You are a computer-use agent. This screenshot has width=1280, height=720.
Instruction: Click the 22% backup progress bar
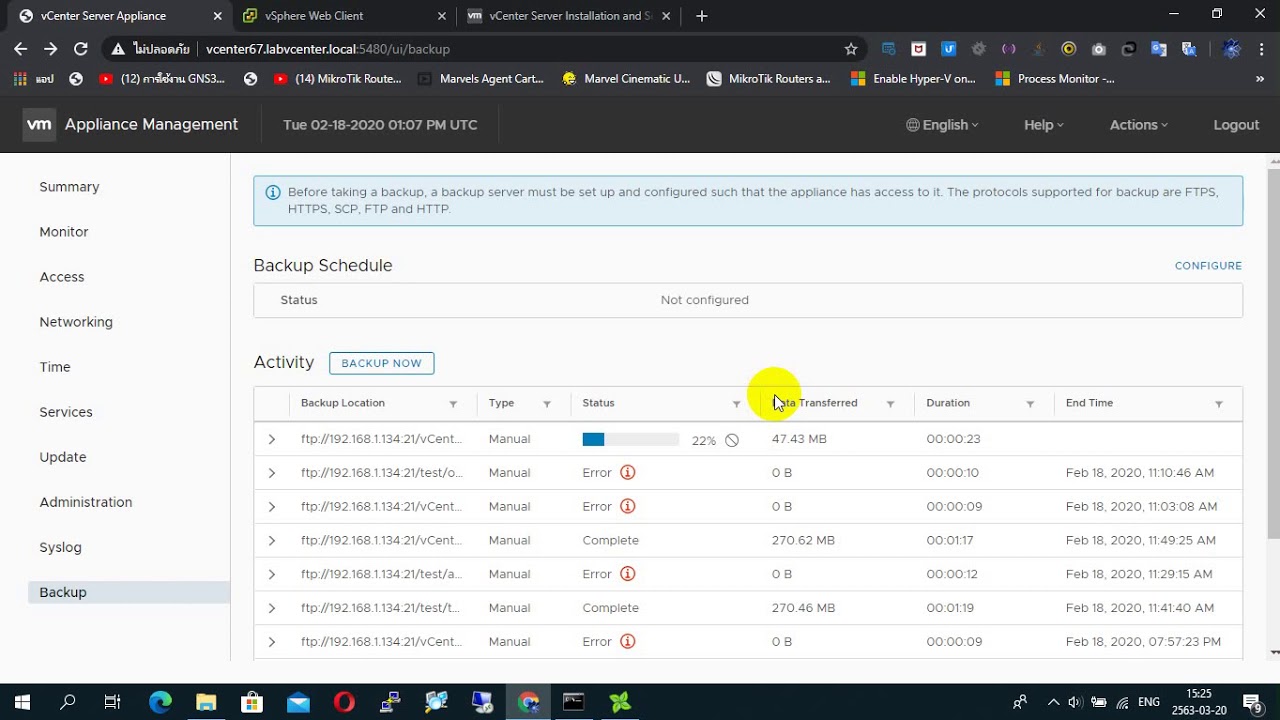pyautogui.click(x=631, y=440)
